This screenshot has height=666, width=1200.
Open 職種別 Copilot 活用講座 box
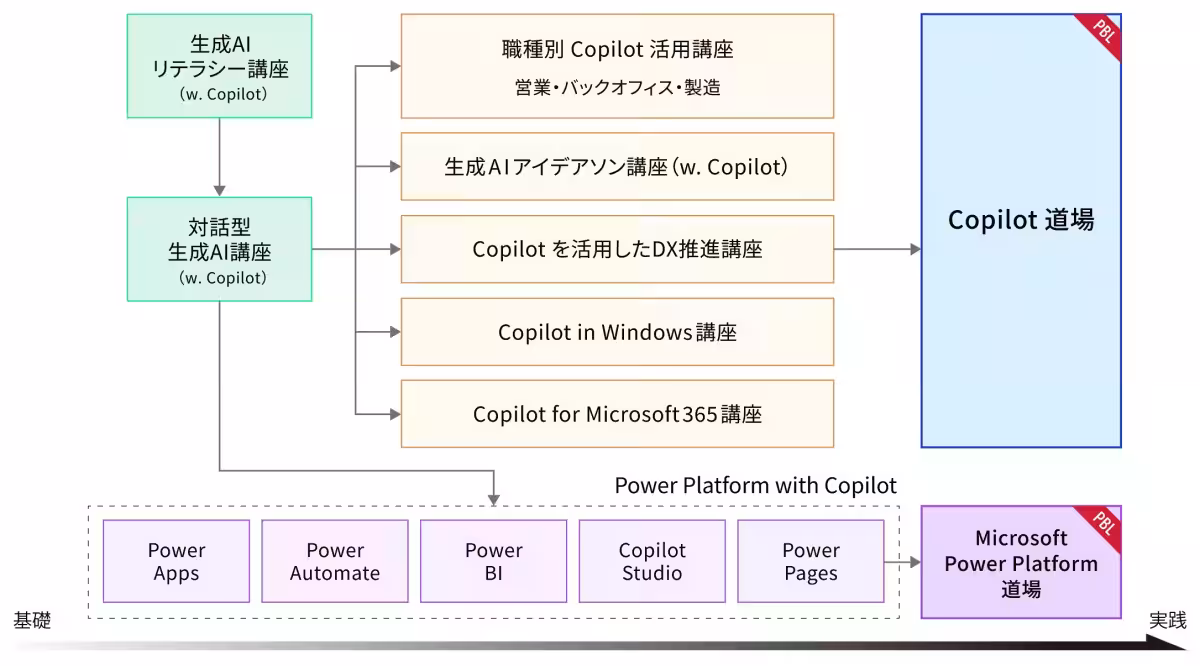(617, 66)
